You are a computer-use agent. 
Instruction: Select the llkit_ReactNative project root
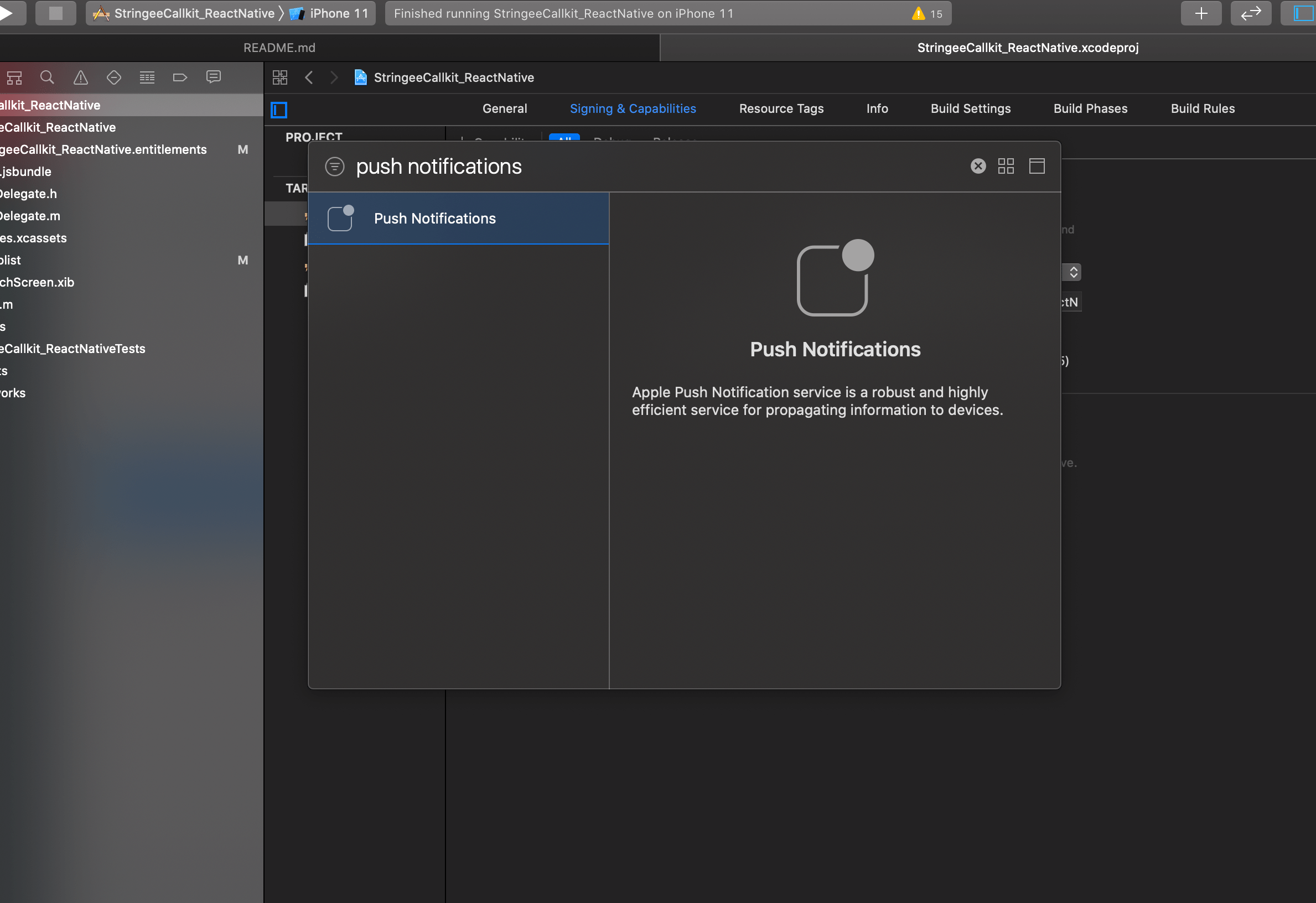[x=131, y=105]
